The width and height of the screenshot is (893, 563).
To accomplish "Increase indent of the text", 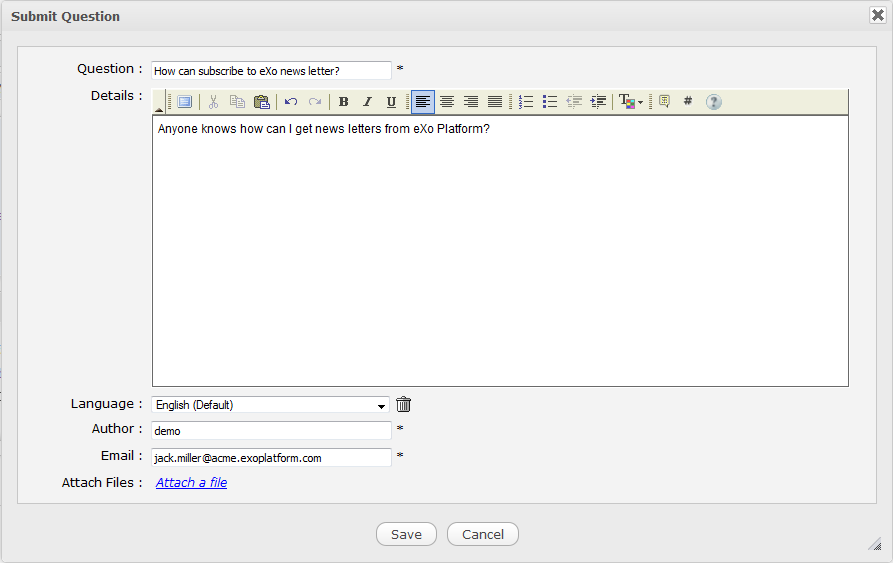I will click(598, 102).
